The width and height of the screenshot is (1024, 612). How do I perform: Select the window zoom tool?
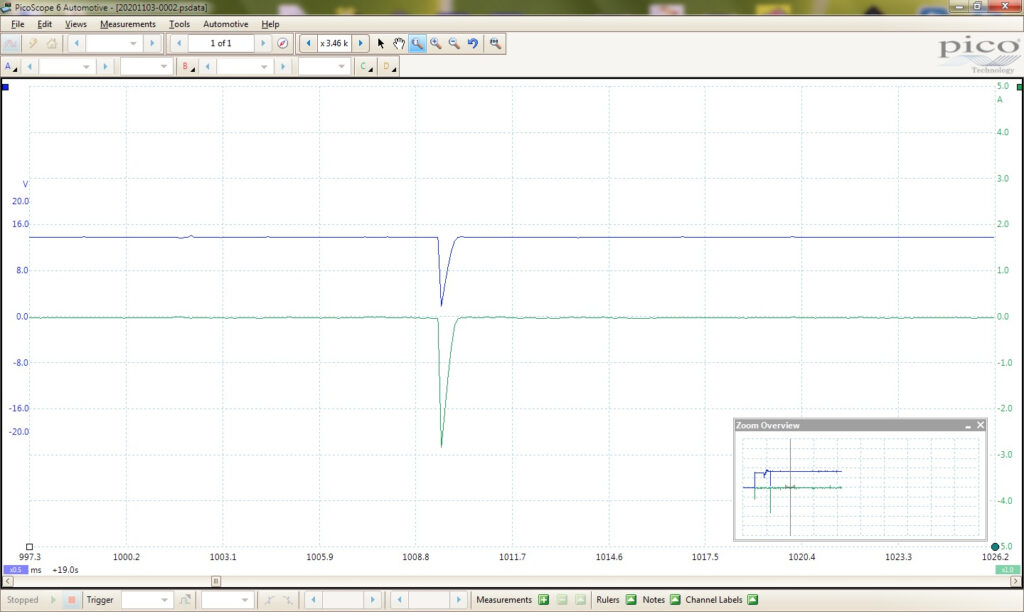click(x=417, y=43)
